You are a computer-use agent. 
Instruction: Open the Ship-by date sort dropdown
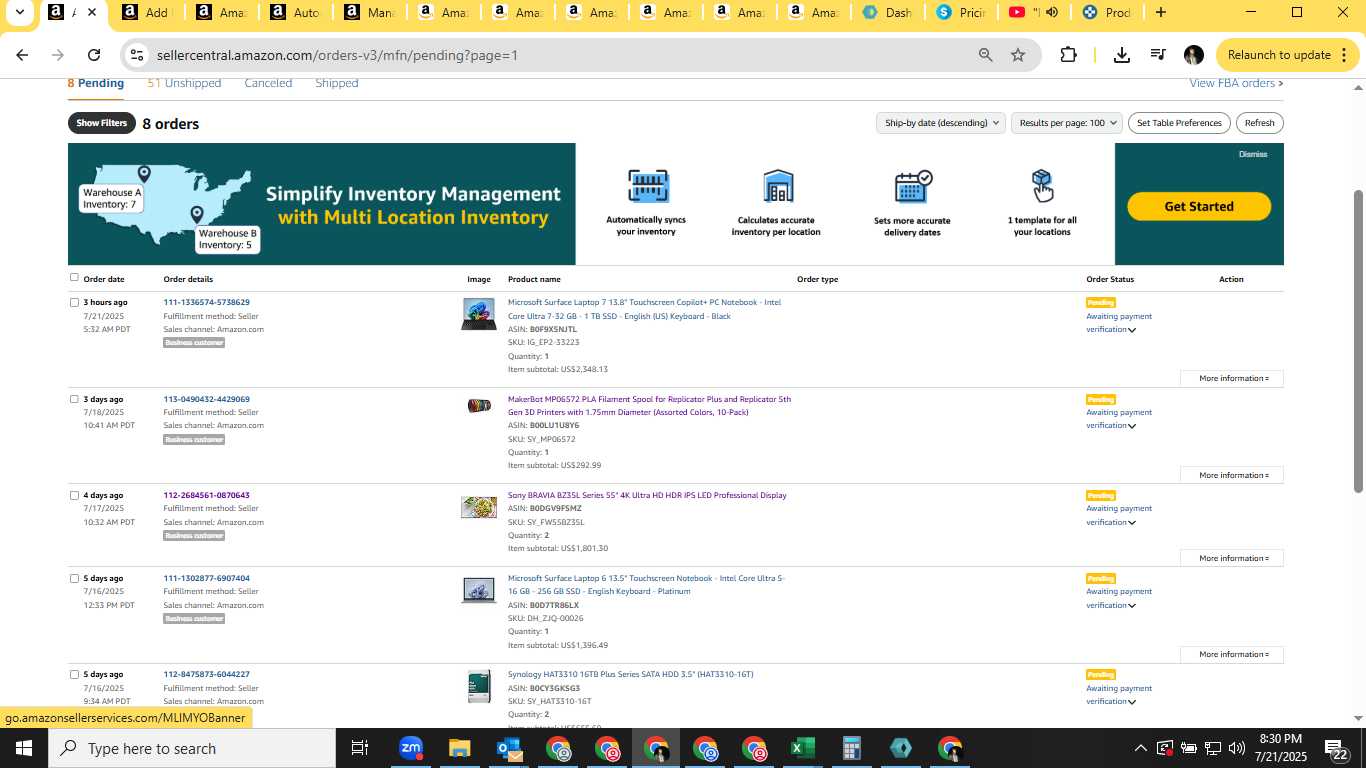[x=940, y=123]
